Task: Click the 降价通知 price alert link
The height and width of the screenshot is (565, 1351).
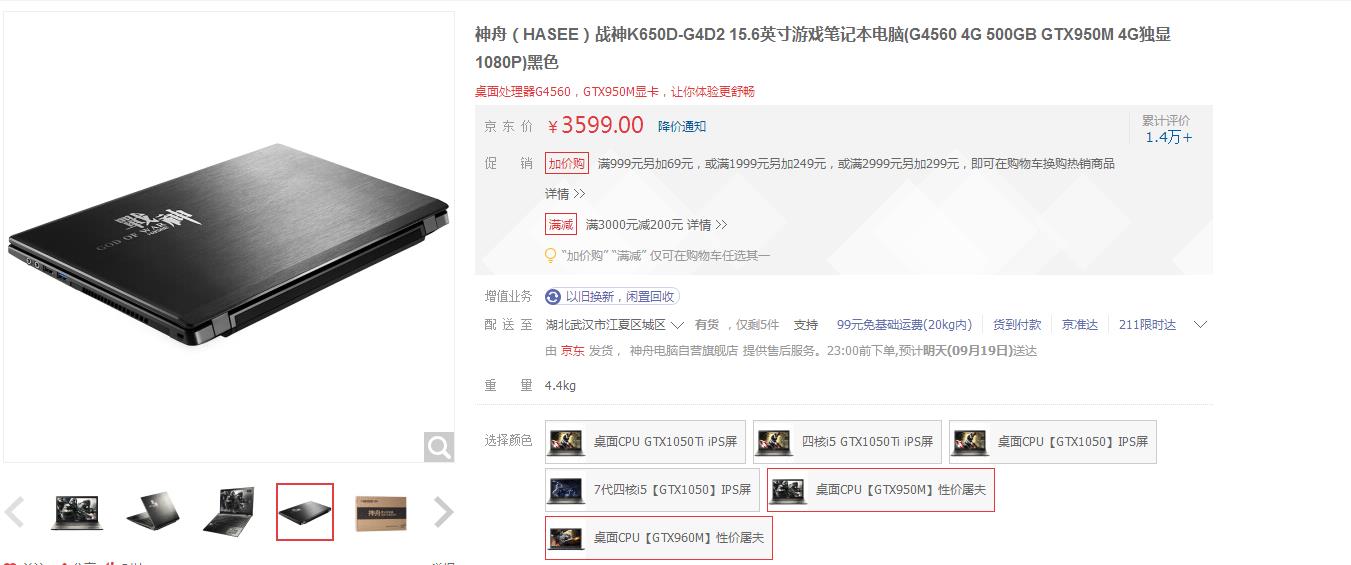Action: pos(682,127)
